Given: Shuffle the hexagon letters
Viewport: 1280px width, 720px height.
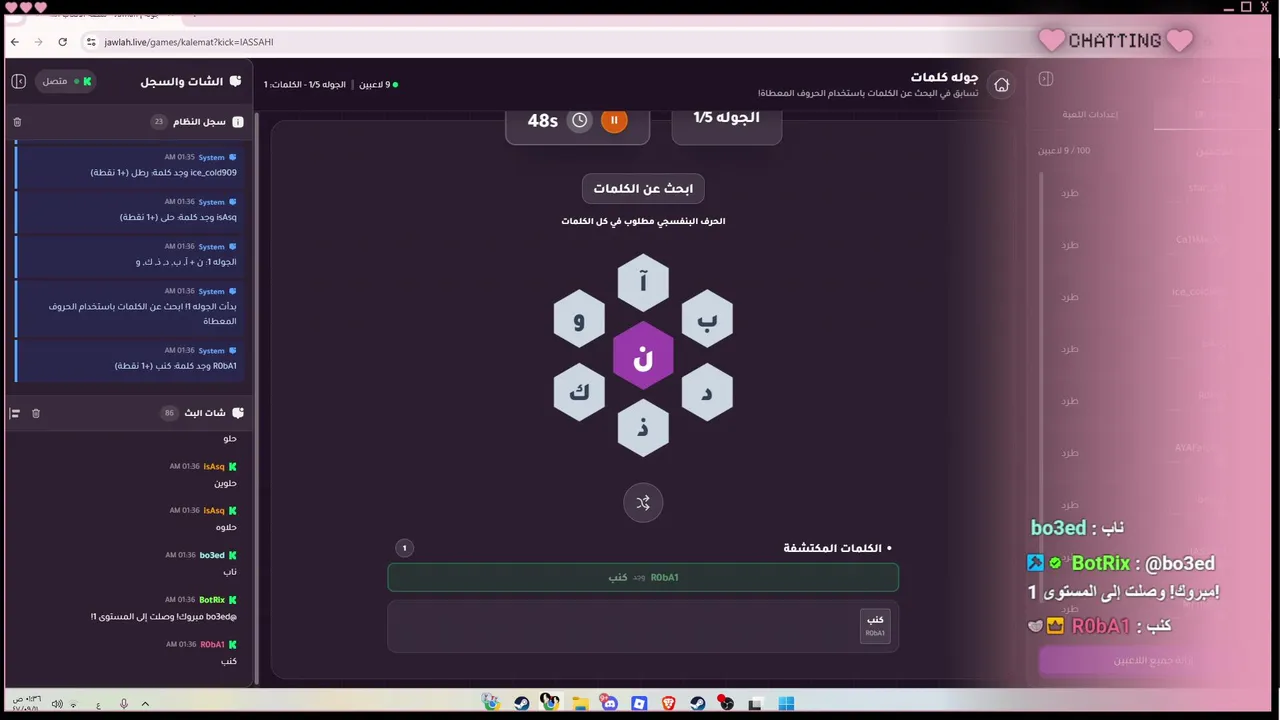Looking at the screenshot, I should (x=643, y=503).
